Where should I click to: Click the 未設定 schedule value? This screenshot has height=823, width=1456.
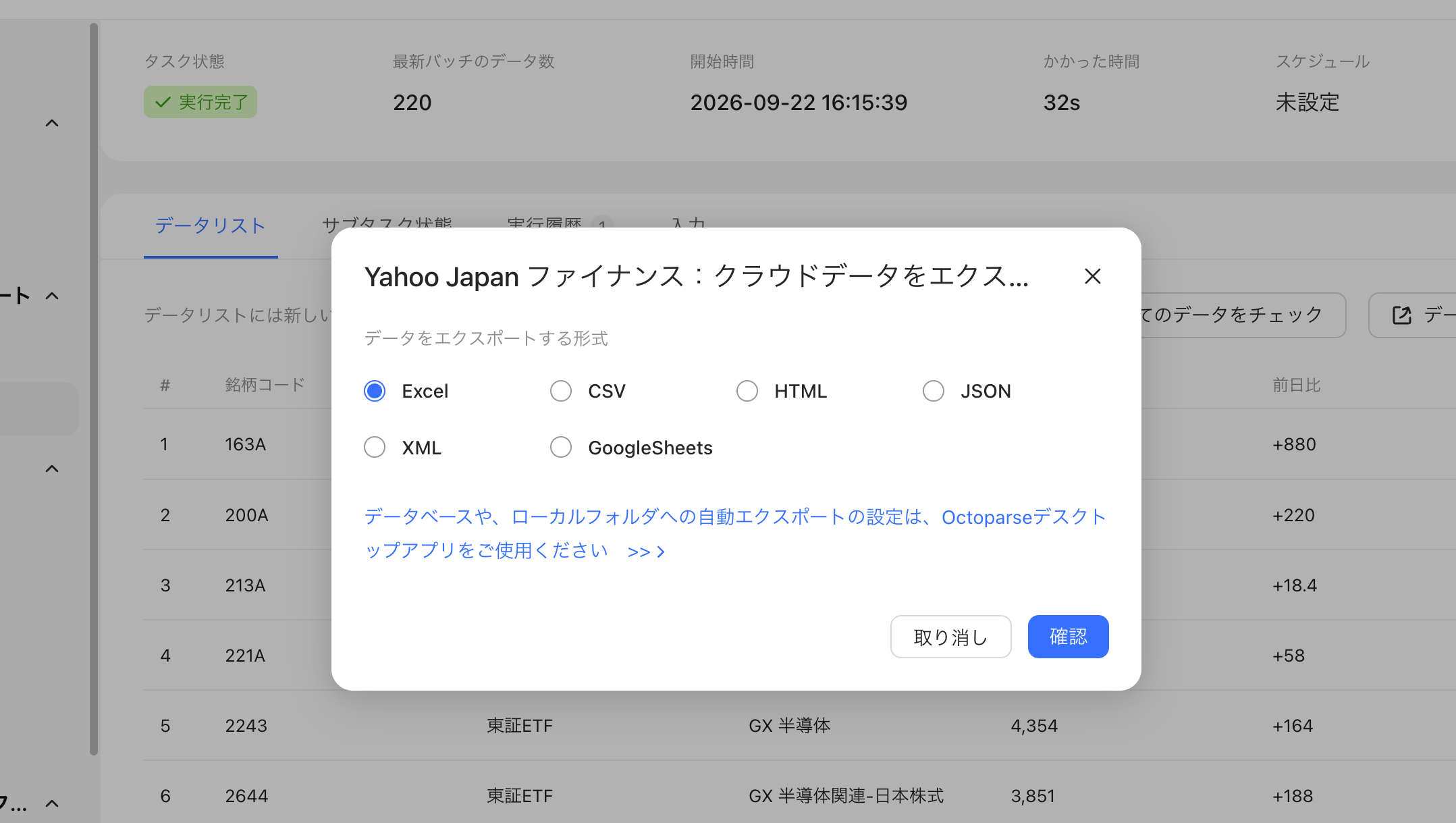1307,103
